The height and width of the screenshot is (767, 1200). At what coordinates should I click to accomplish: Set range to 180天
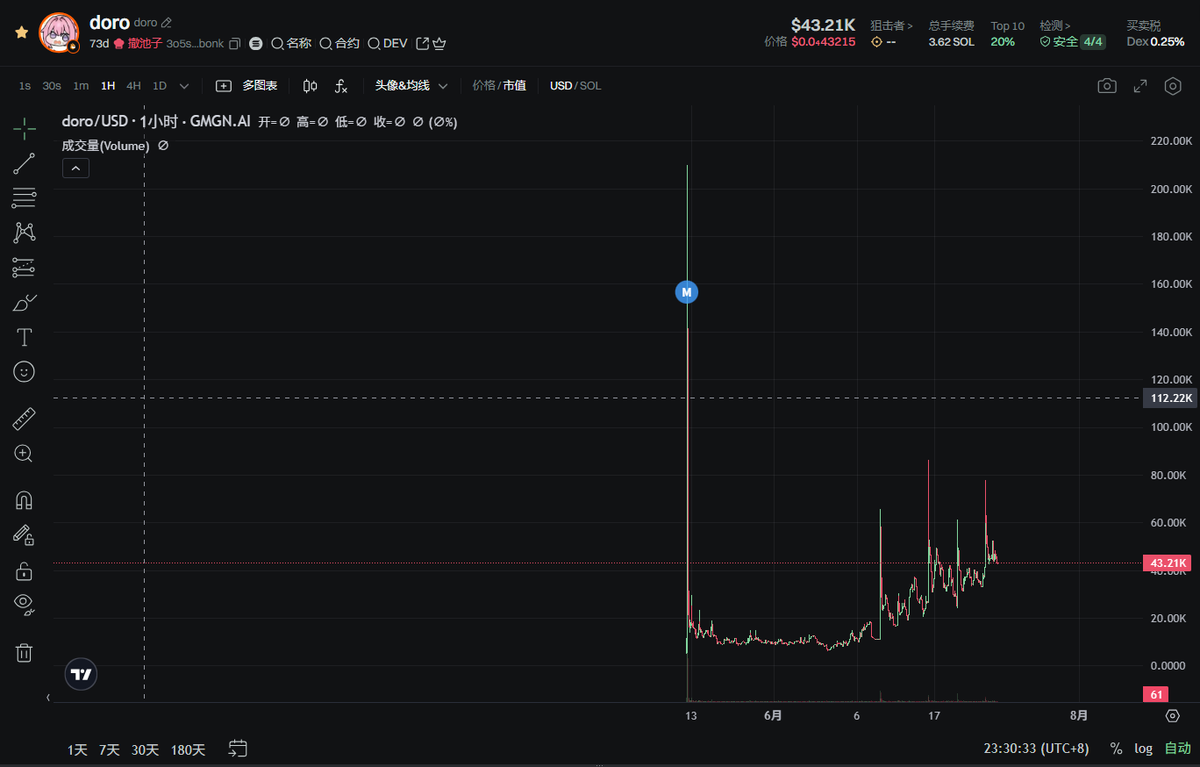(189, 749)
